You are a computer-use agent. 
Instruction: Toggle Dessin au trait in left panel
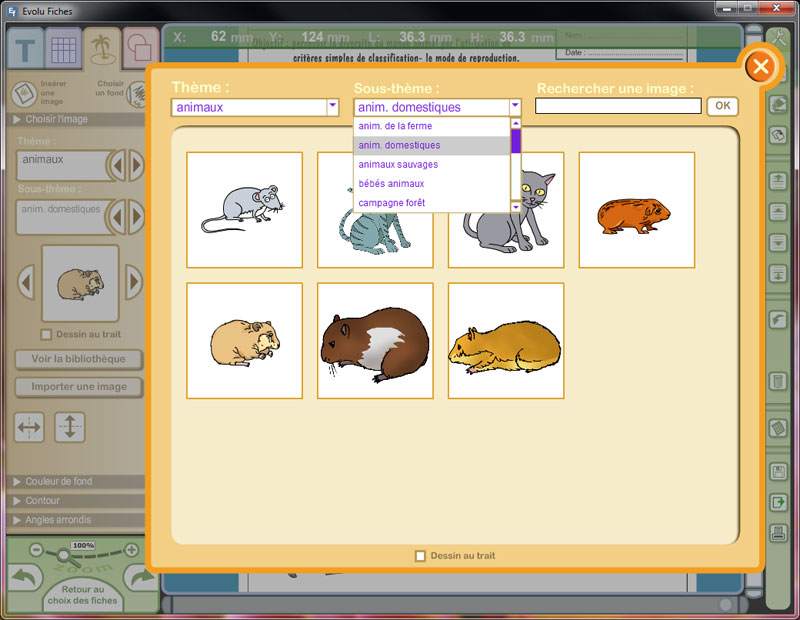pyautogui.click(x=46, y=334)
